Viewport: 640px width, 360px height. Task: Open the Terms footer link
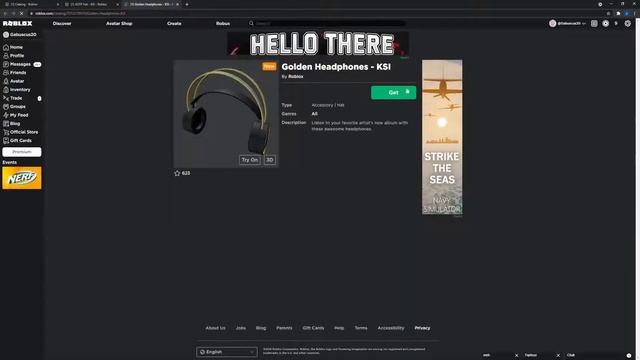361,328
